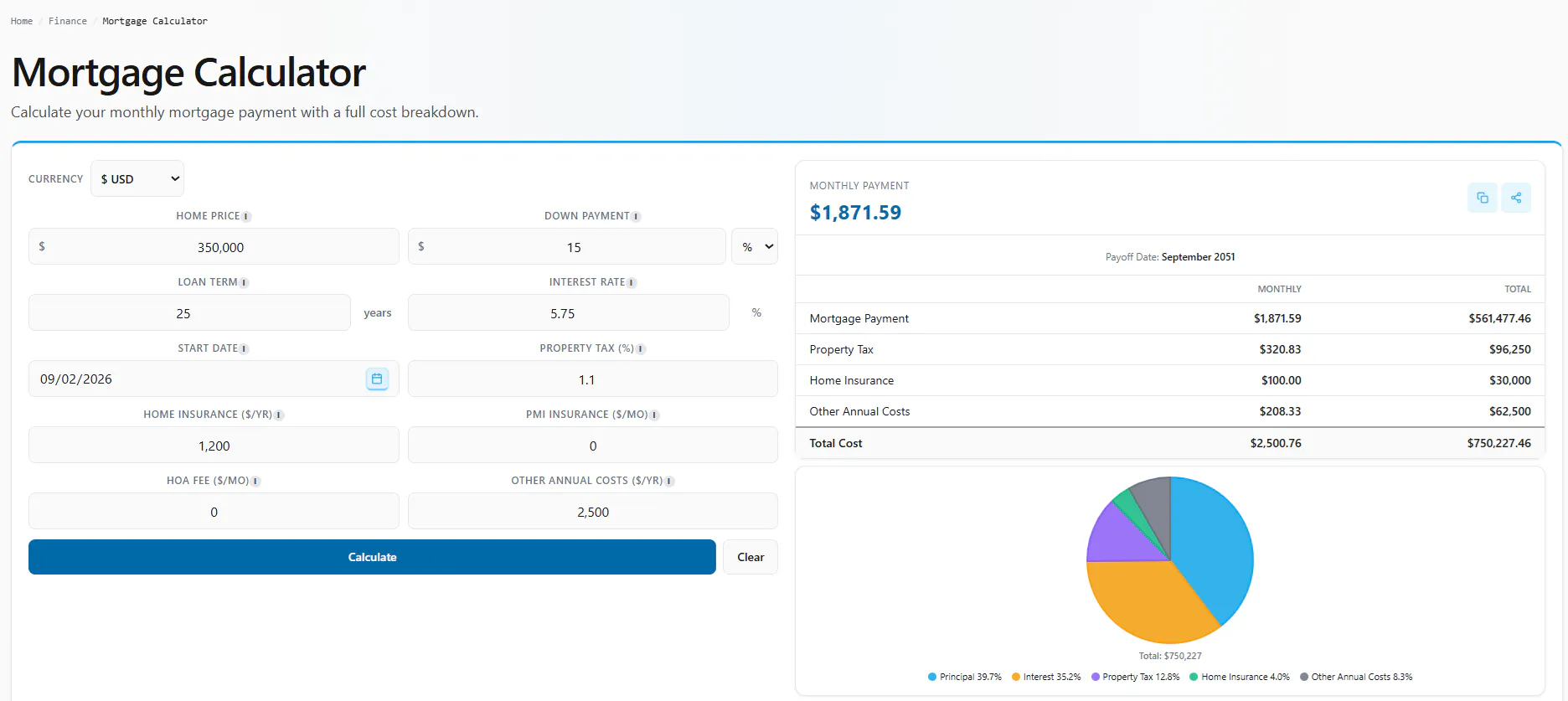Show info tooltip for HOA Fee
This screenshot has height=701, width=1568.
pos(256,482)
